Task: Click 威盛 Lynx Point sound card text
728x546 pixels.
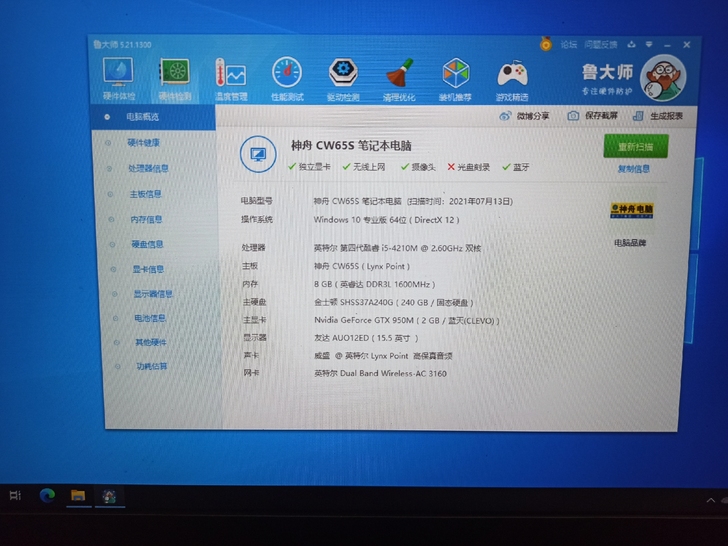Action: pos(383,356)
